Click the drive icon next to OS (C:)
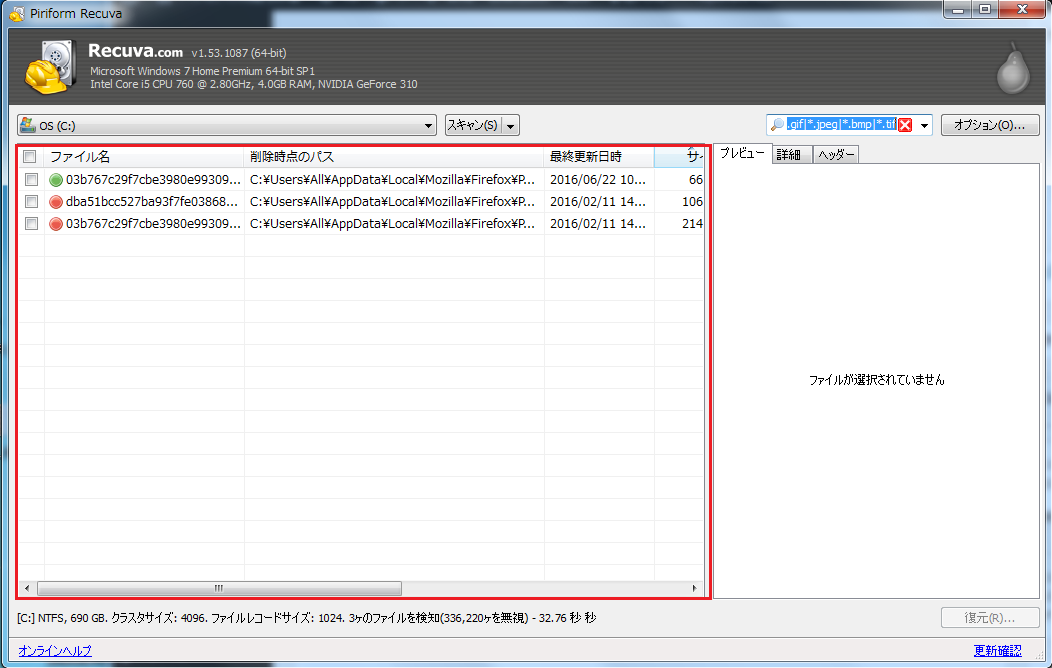This screenshot has height=668, width=1052. pos(28,125)
